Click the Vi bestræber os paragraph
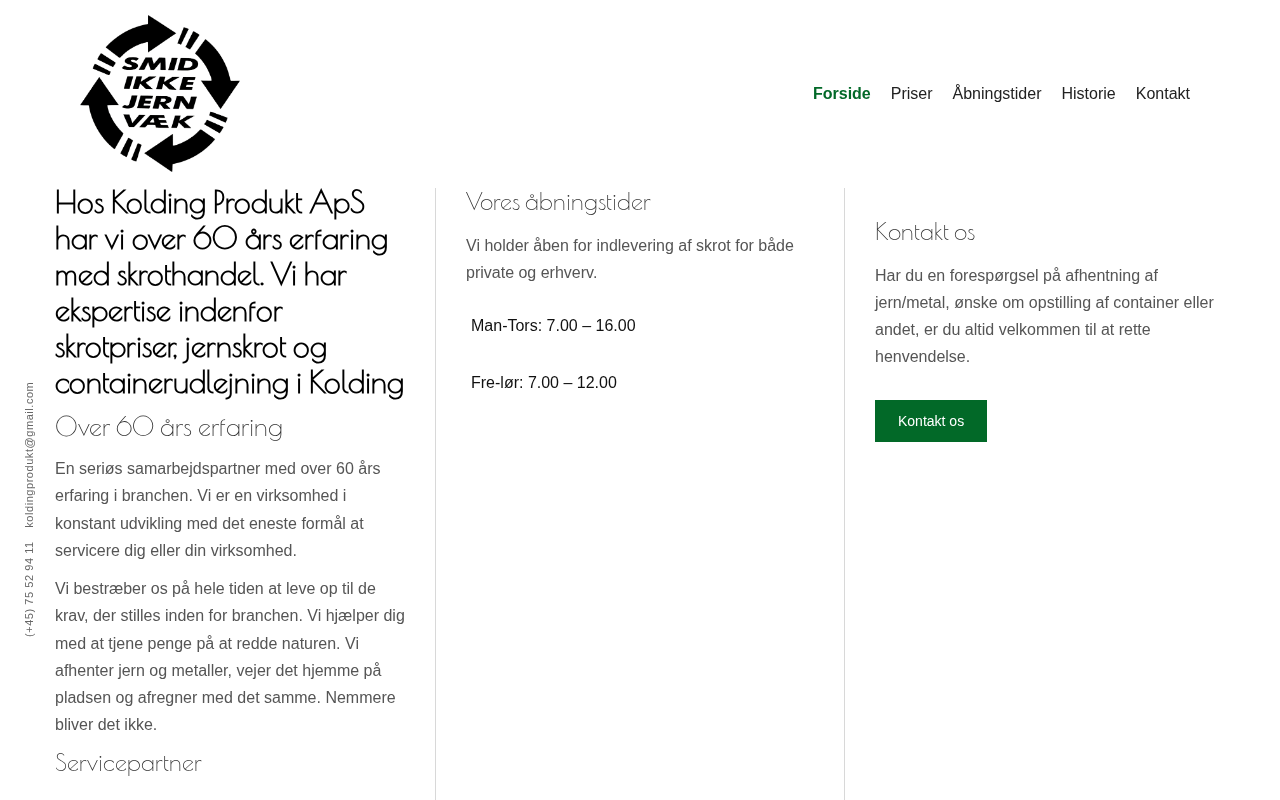The image size is (1280, 800). pyautogui.click(x=230, y=656)
